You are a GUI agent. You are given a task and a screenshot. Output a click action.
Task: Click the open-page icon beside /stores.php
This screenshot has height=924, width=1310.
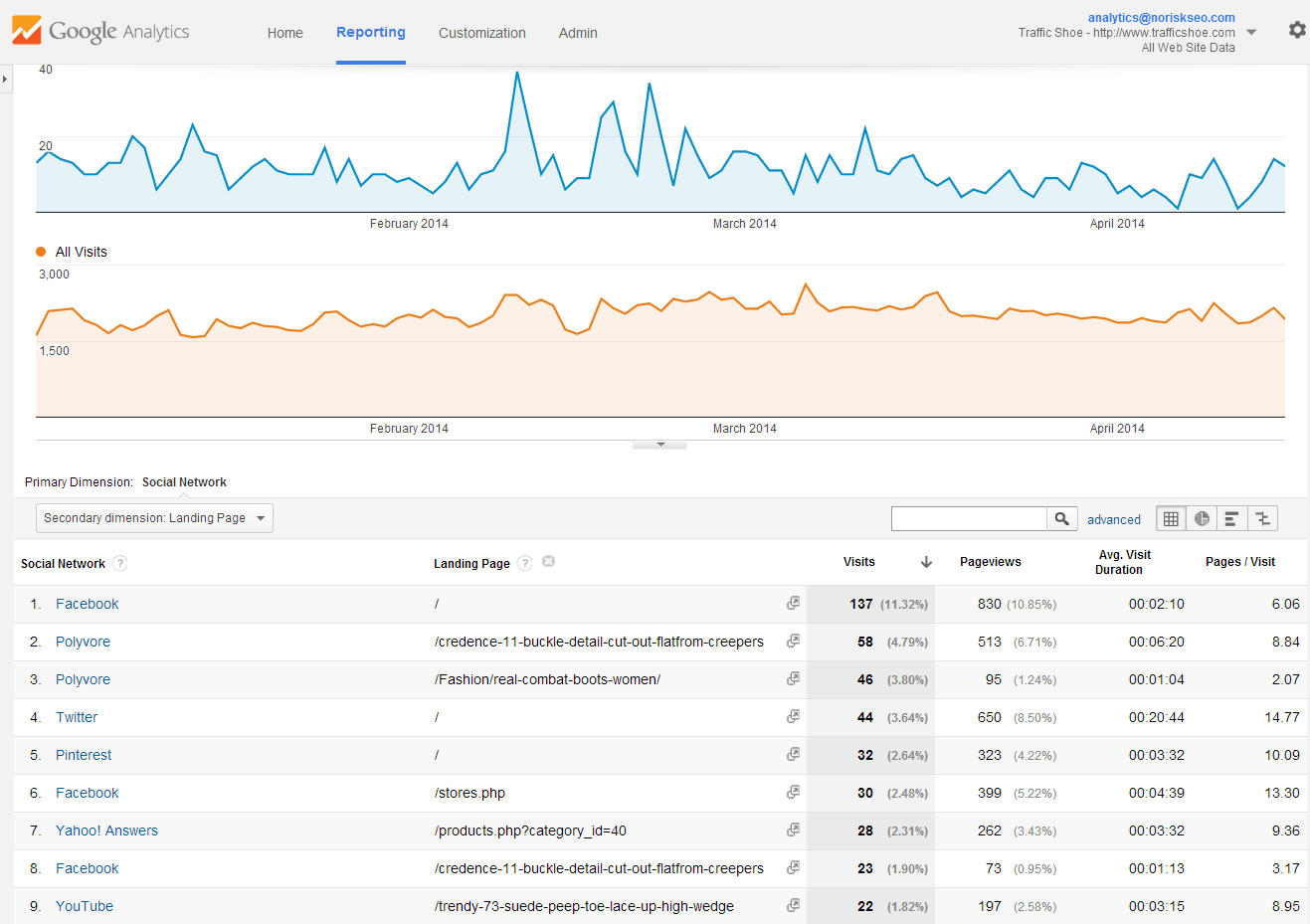click(x=793, y=792)
